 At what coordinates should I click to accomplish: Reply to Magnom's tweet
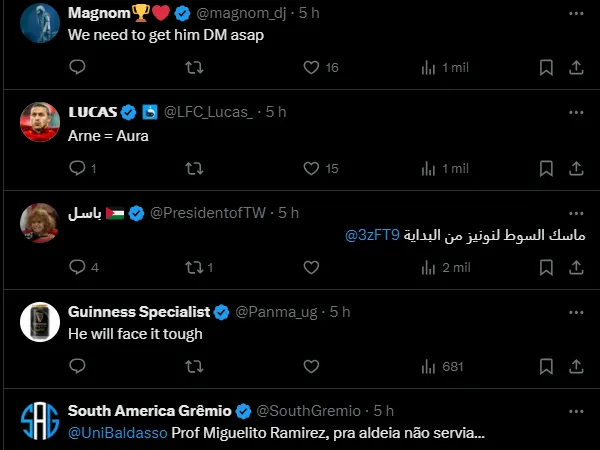(x=78, y=67)
